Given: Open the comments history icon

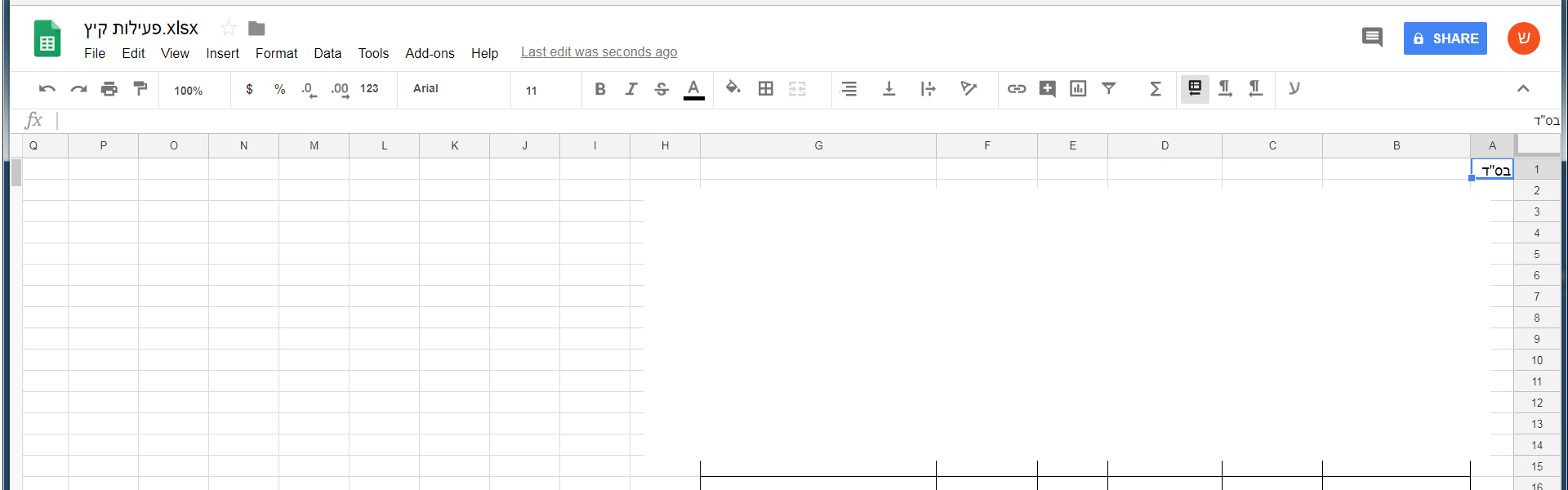Looking at the screenshot, I should point(1372,38).
